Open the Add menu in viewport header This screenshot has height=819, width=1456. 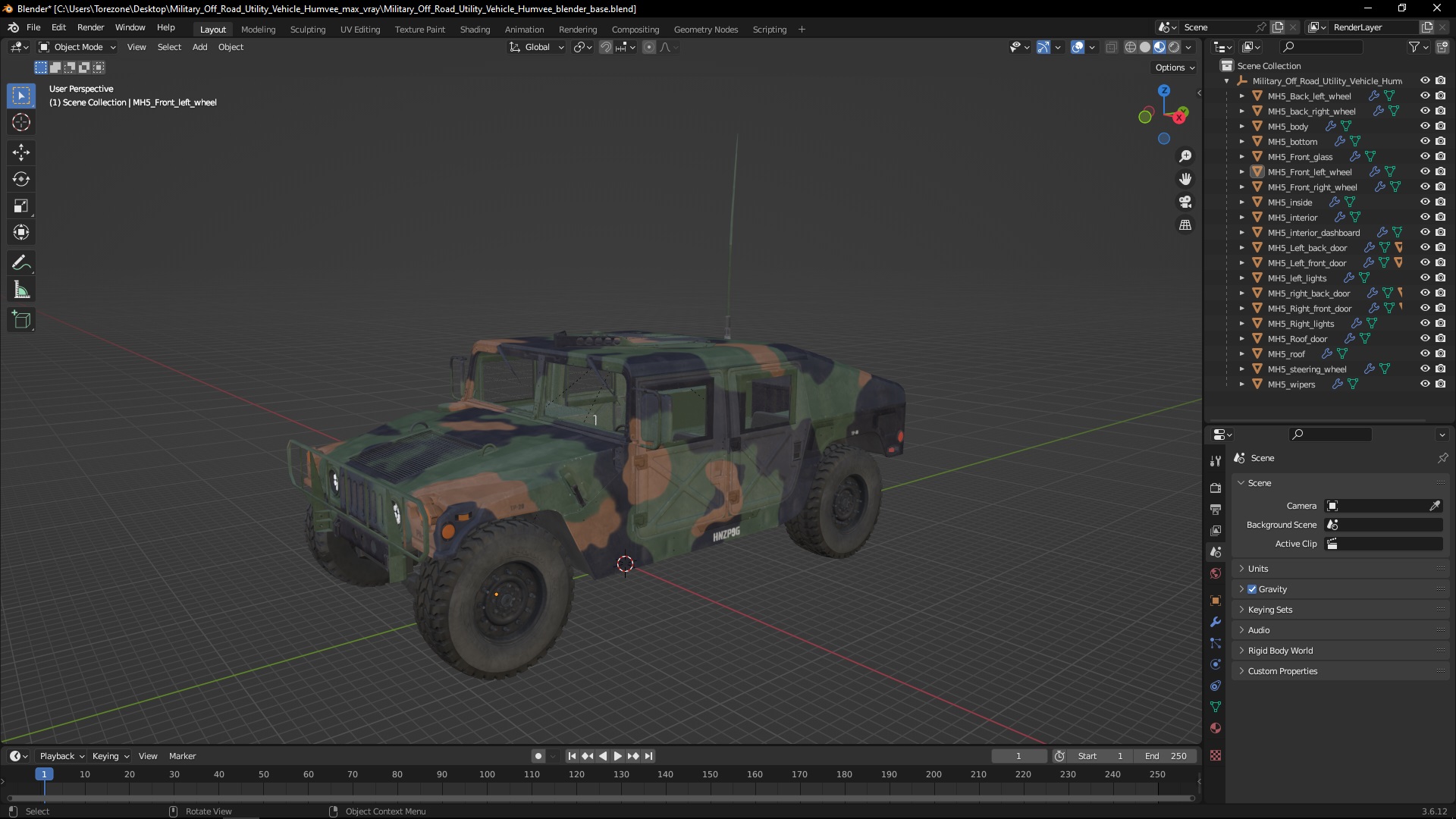[199, 47]
